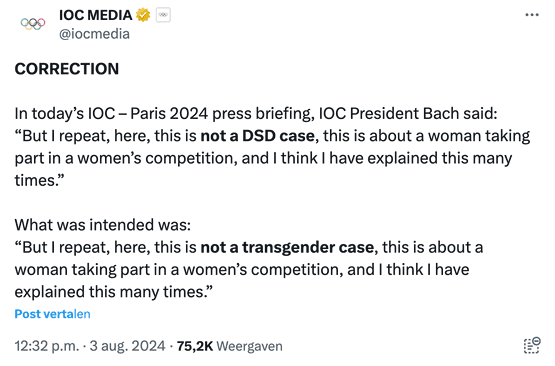Image resolution: width=555 pixels, height=366 pixels.
Task: Click the 3 aug. 2024 date
Action: click(x=127, y=346)
